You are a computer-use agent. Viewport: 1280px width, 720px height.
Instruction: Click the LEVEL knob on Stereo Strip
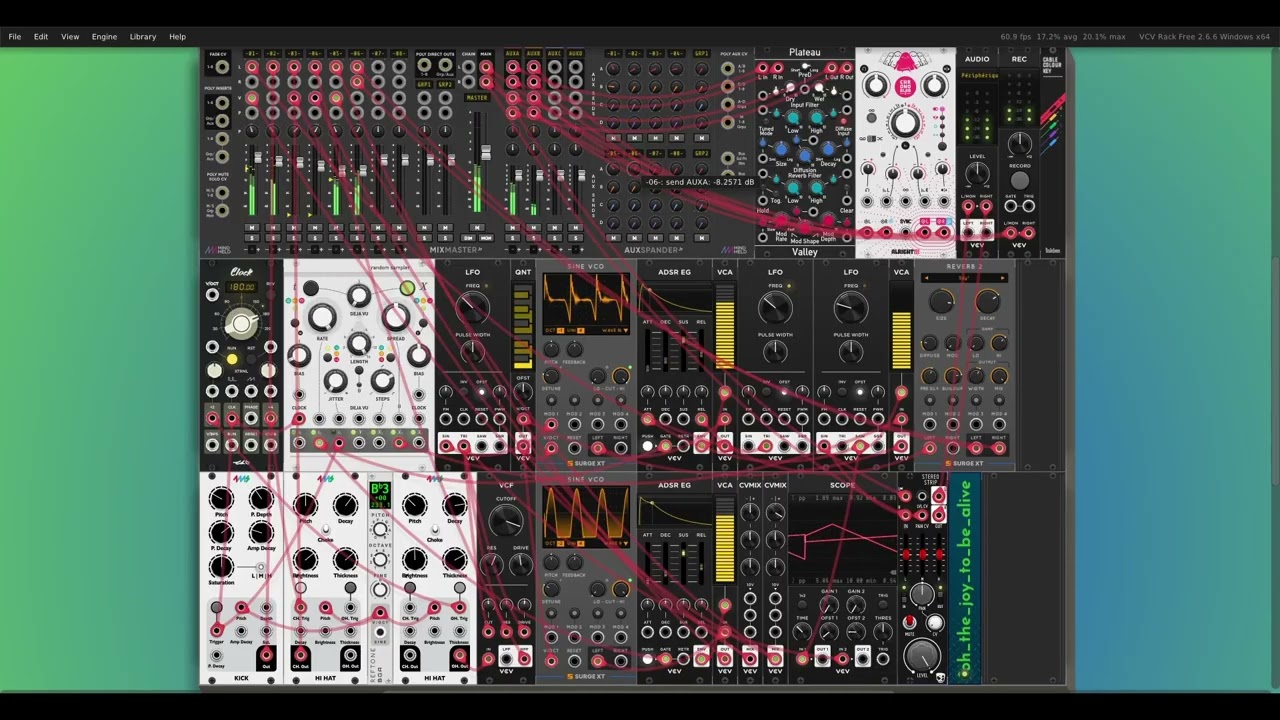tap(922, 655)
